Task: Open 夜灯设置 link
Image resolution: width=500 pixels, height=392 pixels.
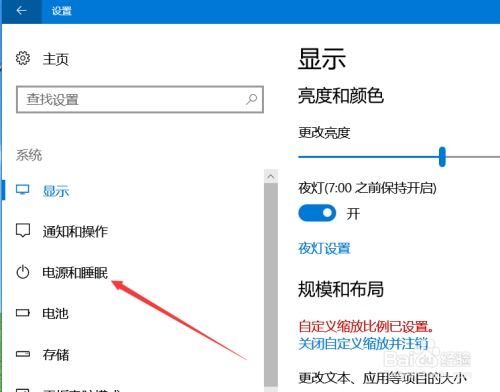Action: click(x=324, y=248)
